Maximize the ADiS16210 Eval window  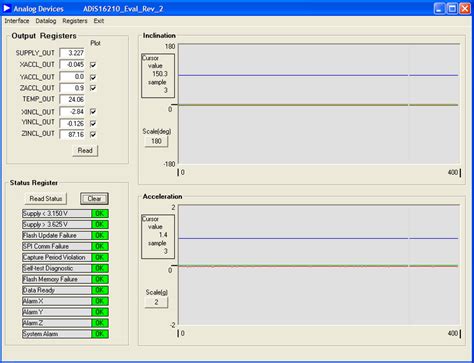pyautogui.click(x=452, y=9)
